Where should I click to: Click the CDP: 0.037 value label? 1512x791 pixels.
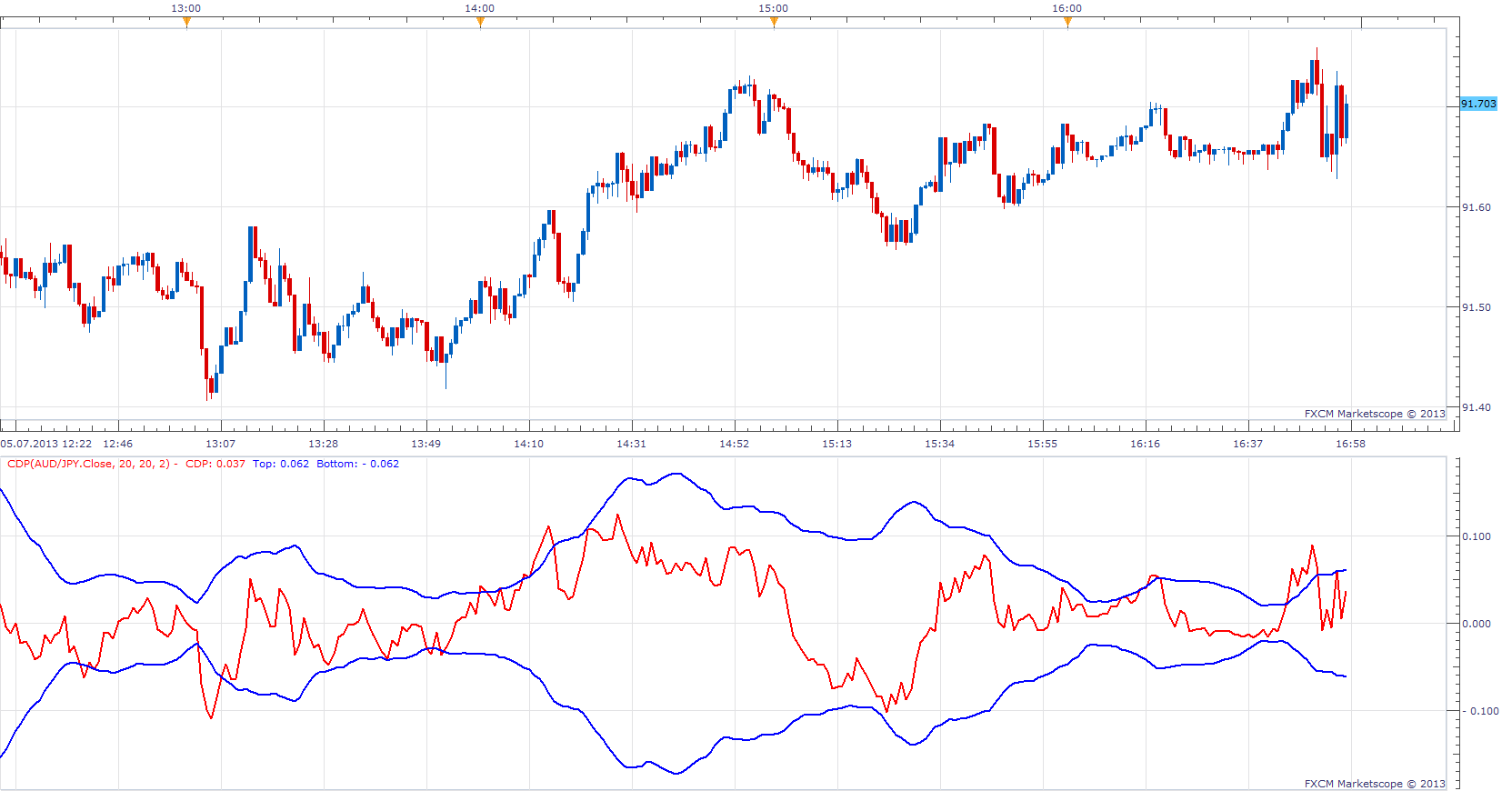point(215,464)
